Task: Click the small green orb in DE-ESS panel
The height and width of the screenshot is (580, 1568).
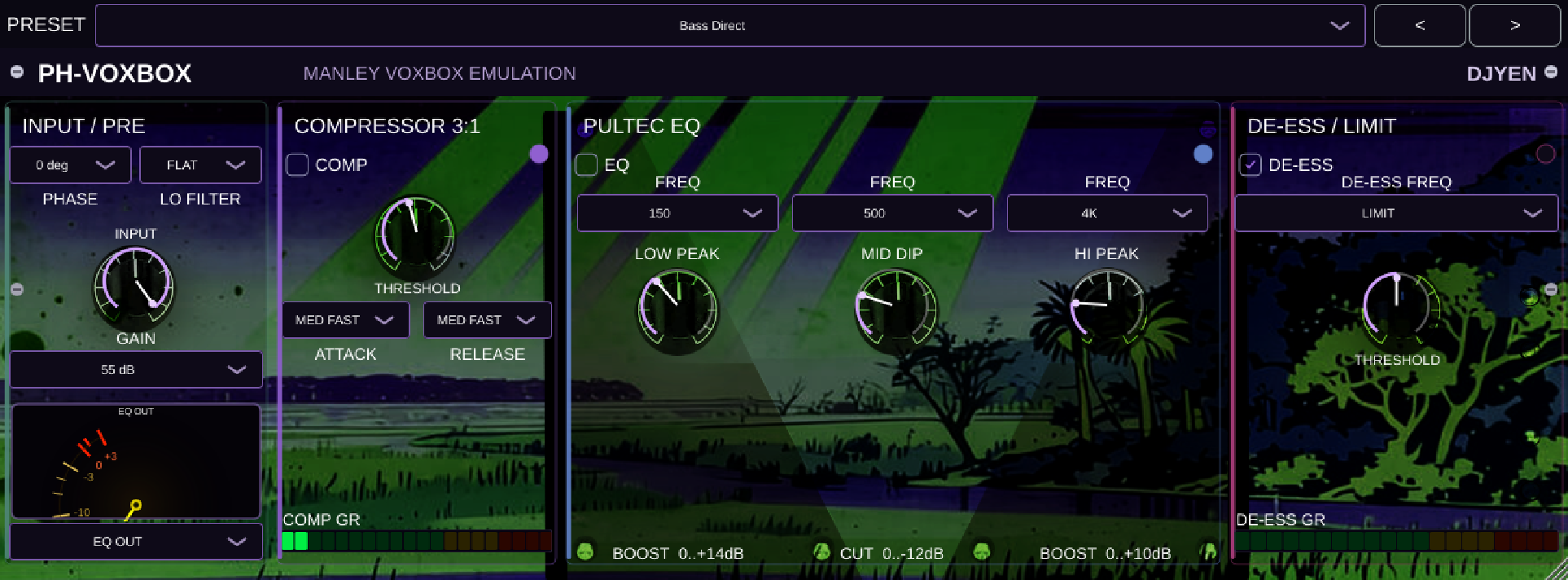Action: [1531, 297]
